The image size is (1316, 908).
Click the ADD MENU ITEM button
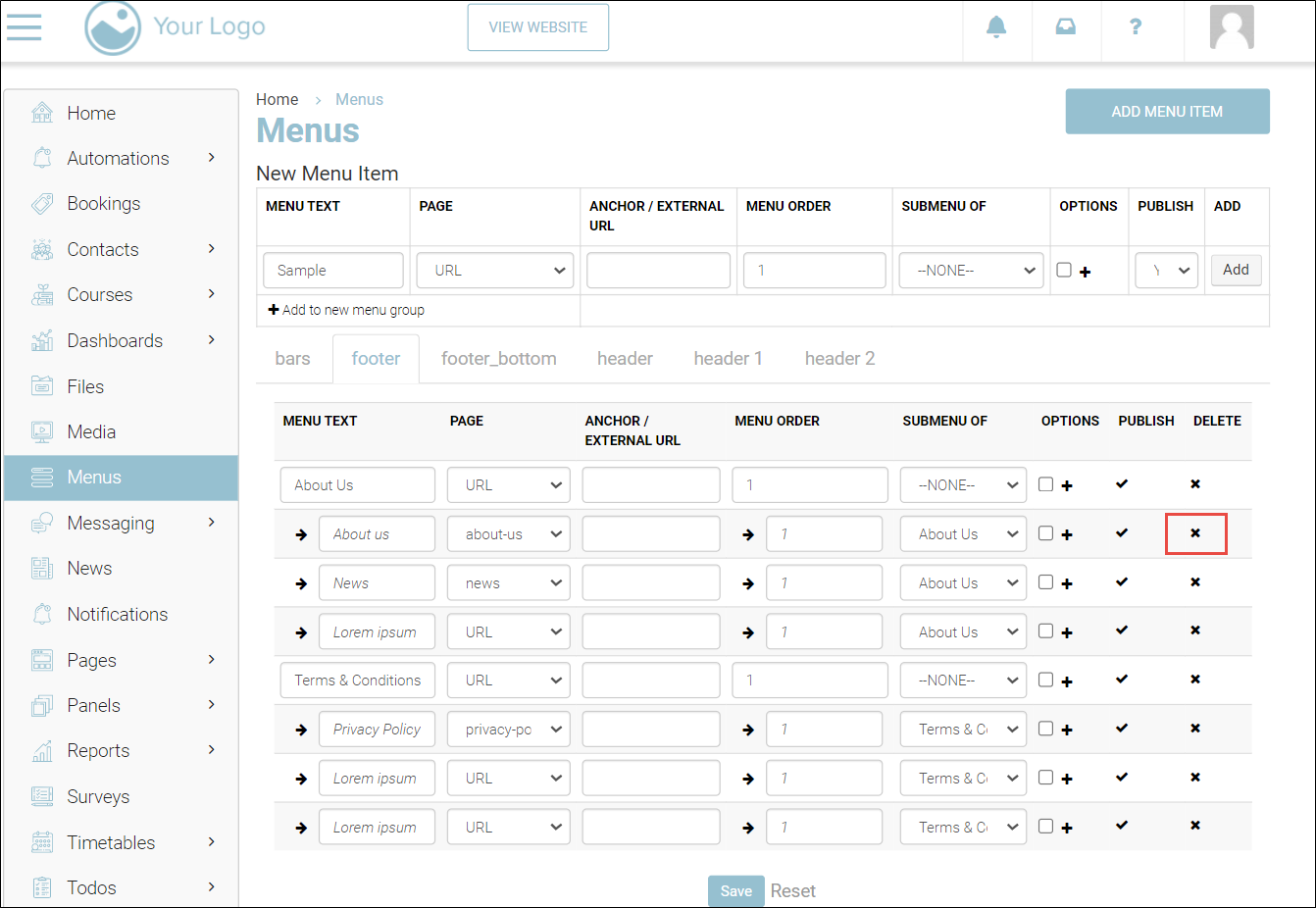click(x=1167, y=112)
